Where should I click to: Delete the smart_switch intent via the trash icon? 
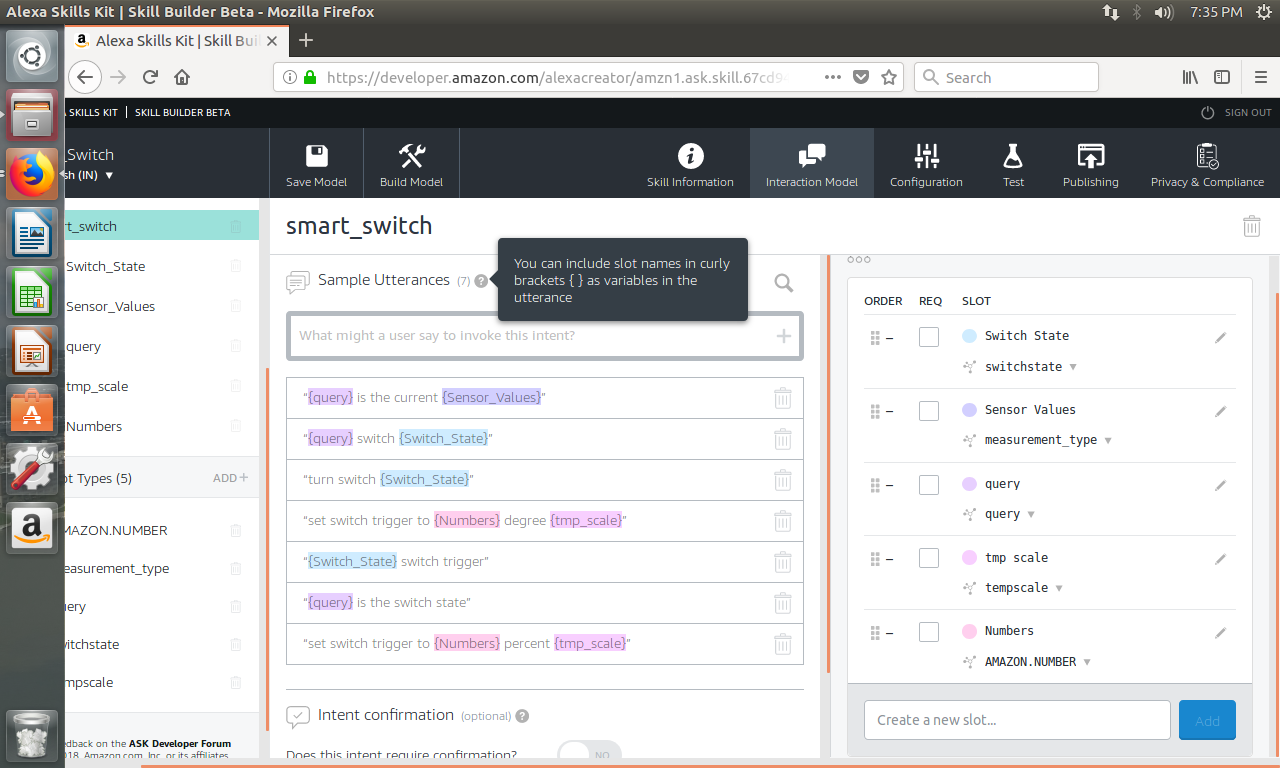(1251, 226)
